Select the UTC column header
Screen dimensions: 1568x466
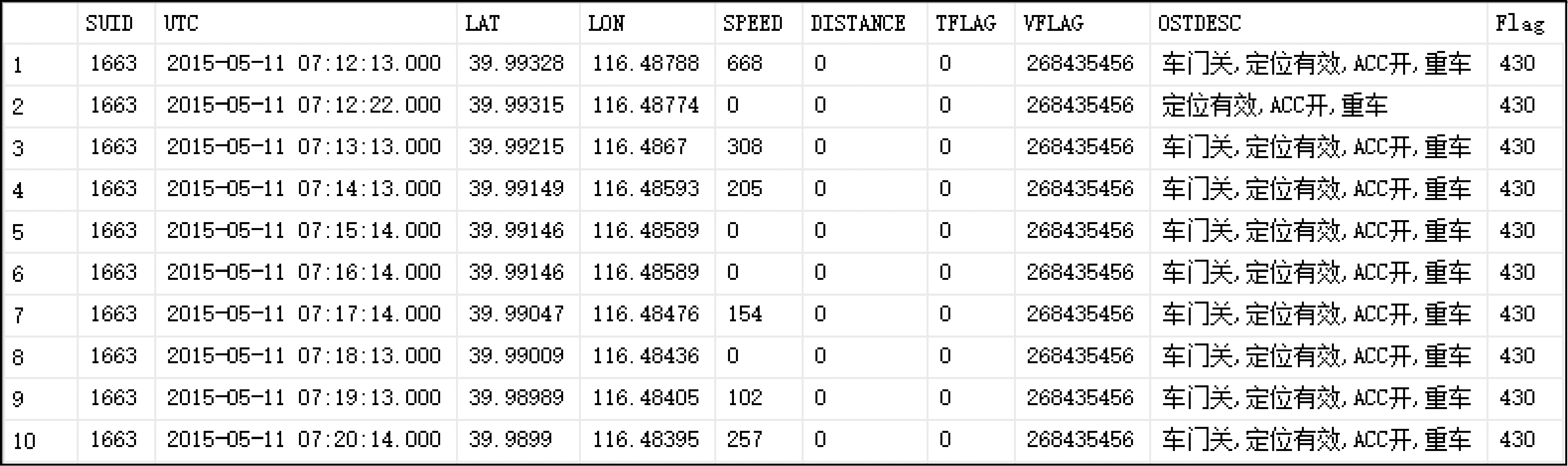306,23
